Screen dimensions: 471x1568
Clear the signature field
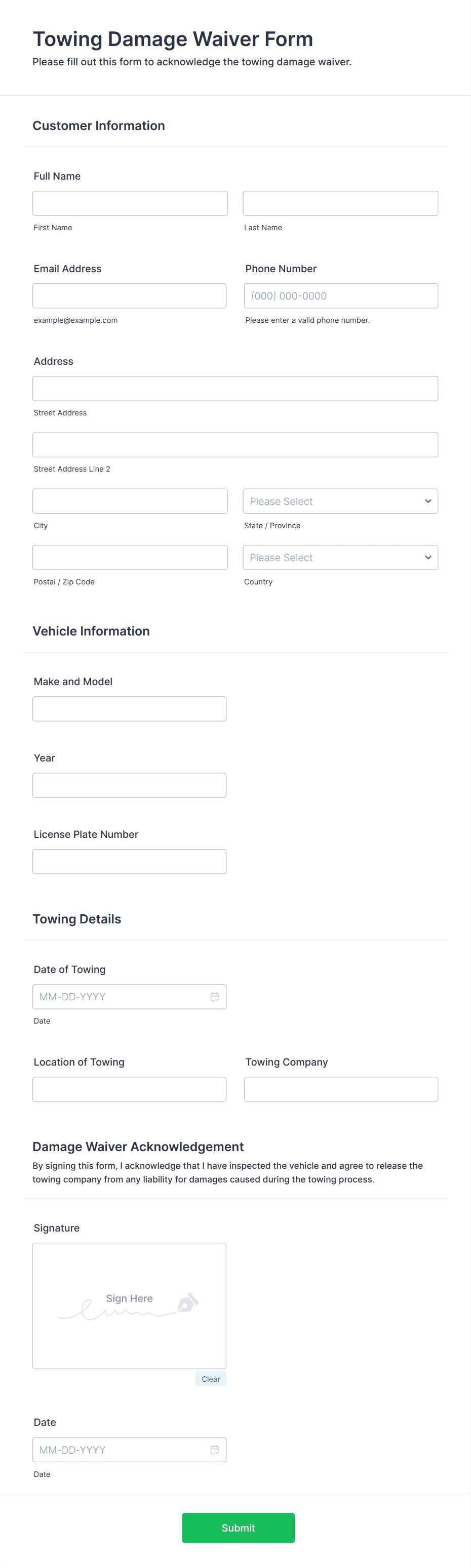pos(210,1379)
